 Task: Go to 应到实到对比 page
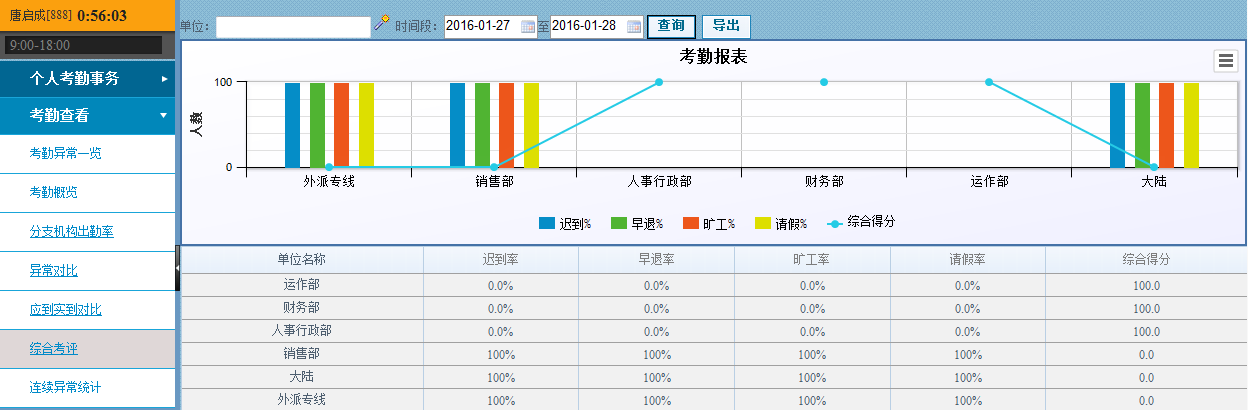(x=66, y=309)
